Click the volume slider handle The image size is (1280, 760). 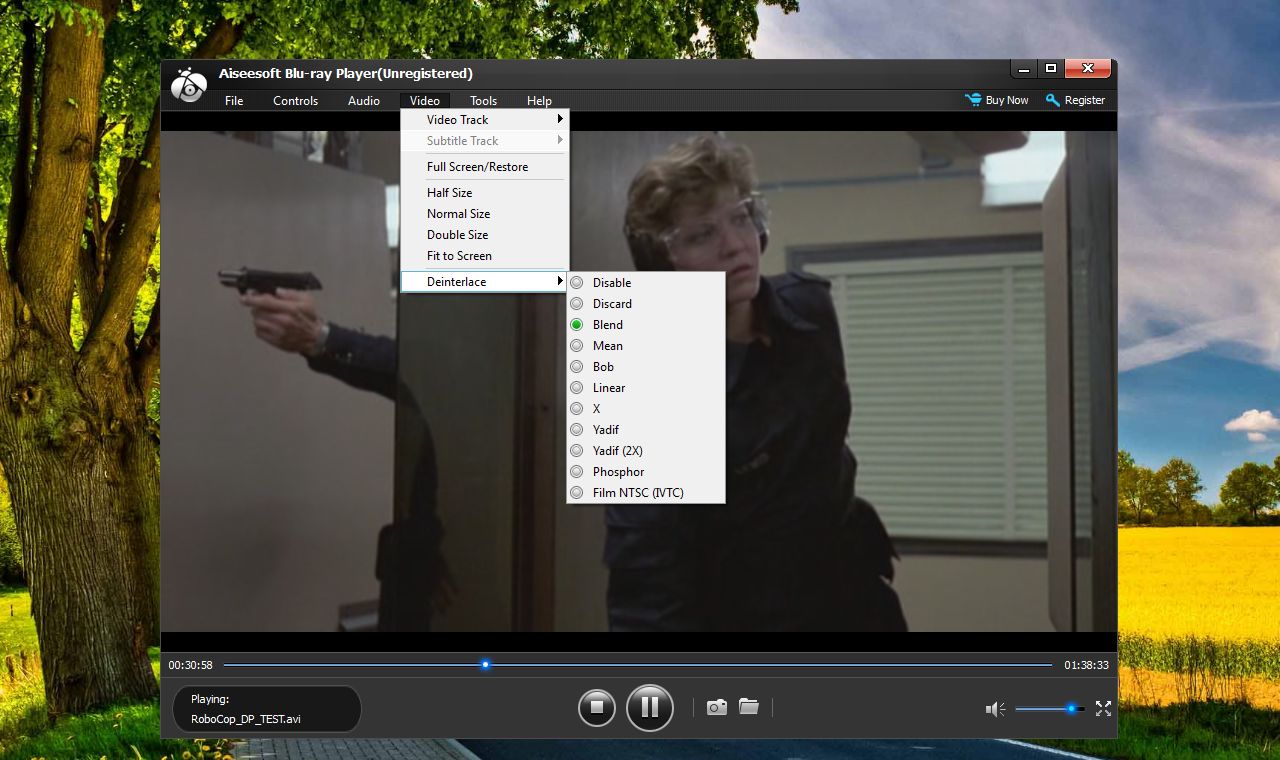pyautogui.click(x=1071, y=709)
